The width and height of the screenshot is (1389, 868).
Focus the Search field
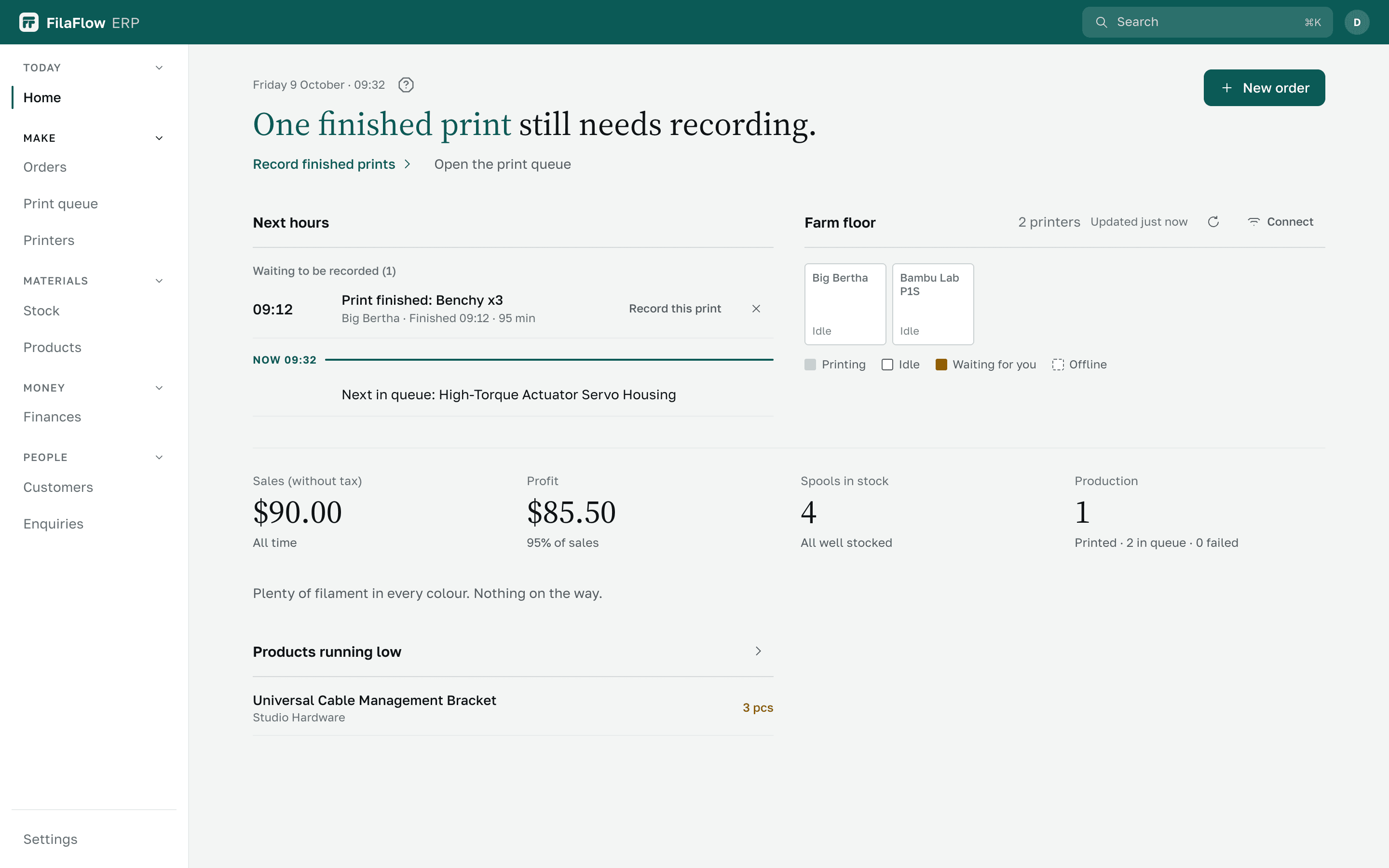click(x=1207, y=22)
